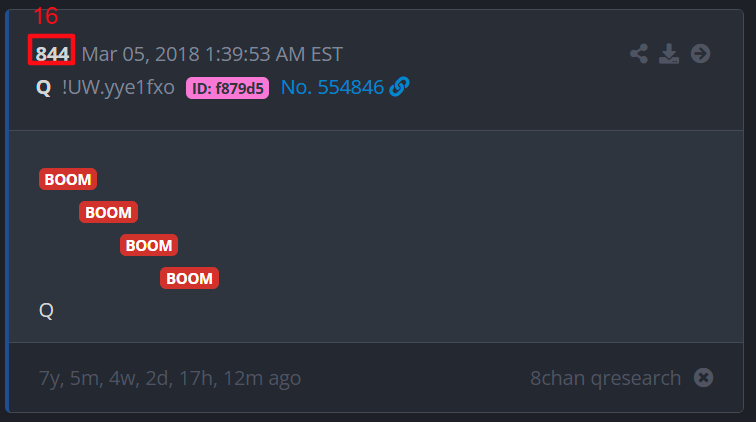This screenshot has width=756, height=422.
Task: Click the chain link icon beside No. 554846
Action: [399, 87]
